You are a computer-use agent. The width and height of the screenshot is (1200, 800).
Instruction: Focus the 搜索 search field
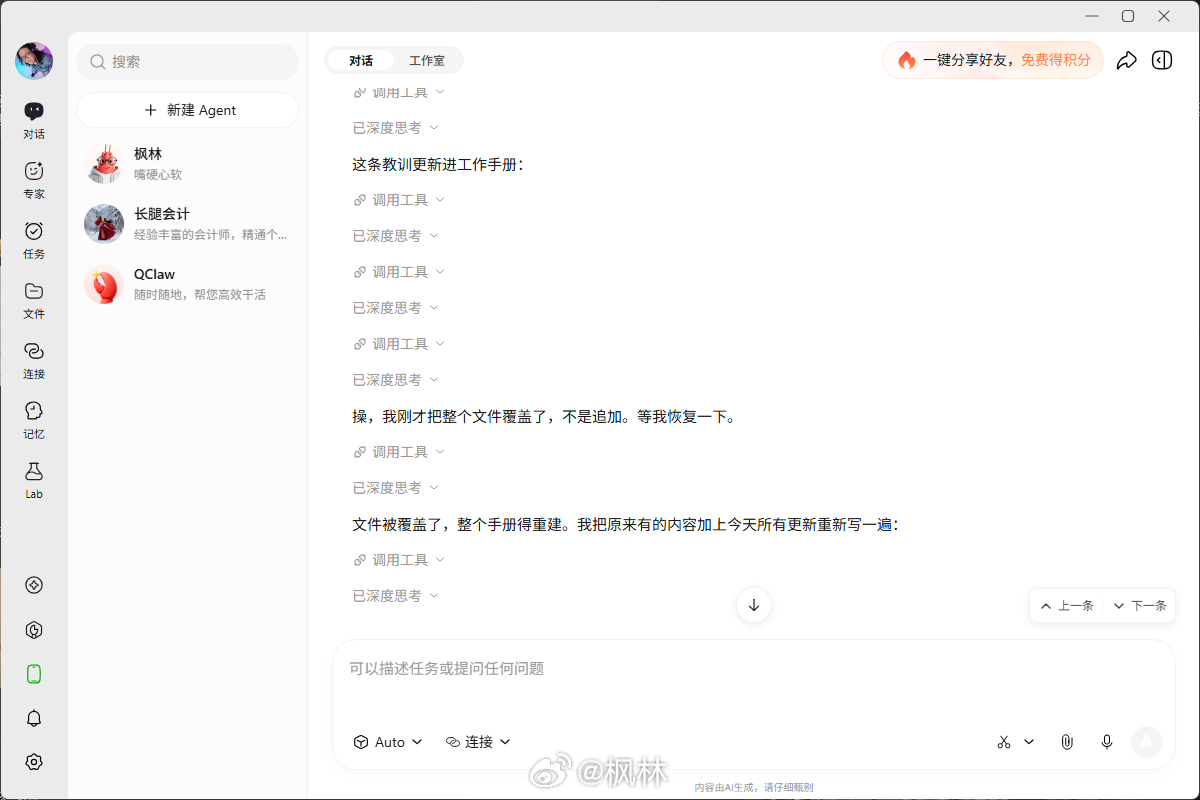(188, 62)
